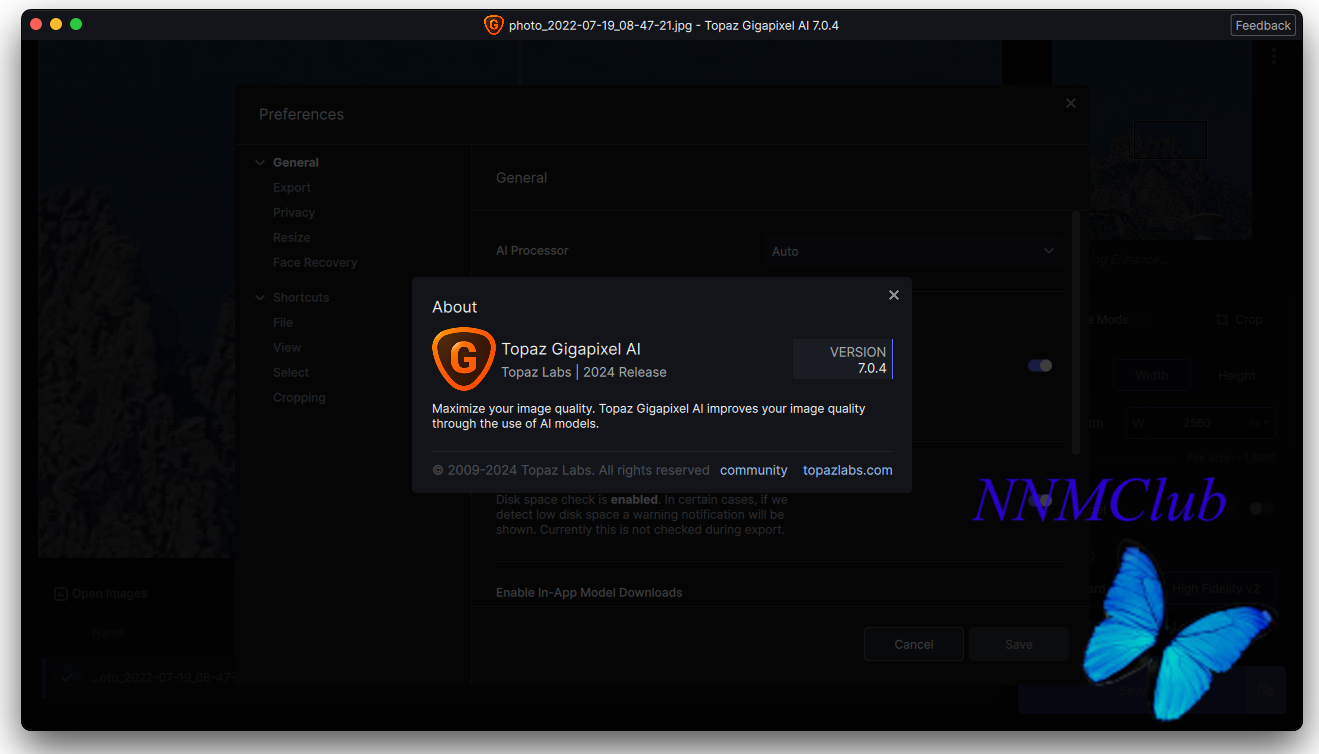Click Cancel in the Preferences dialog
The width and height of the screenshot is (1319, 754).
pyautogui.click(x=914, y=645)
